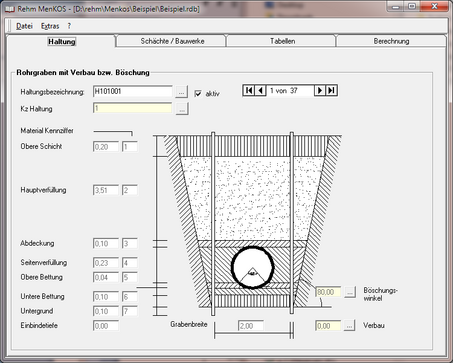Viewport: 453px width, 363px height.
Task: Advance to next Haltung record
Action: click(320, 90)
